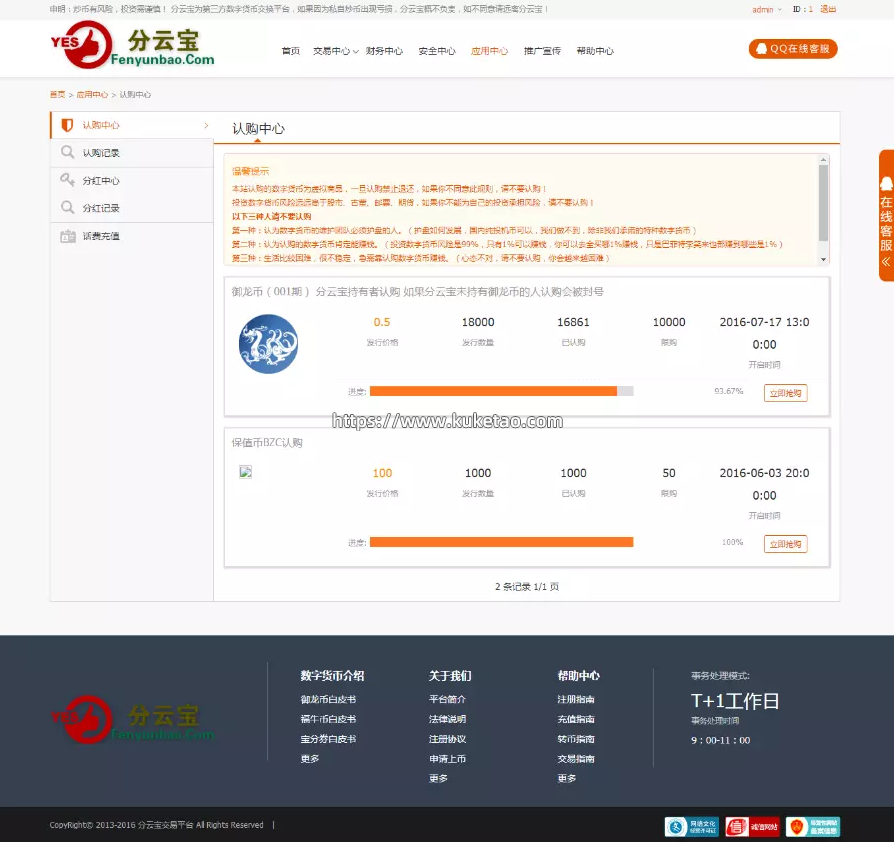Select 分红记录 in the sidebar
The image size is (894, 842).
[132, 208]
